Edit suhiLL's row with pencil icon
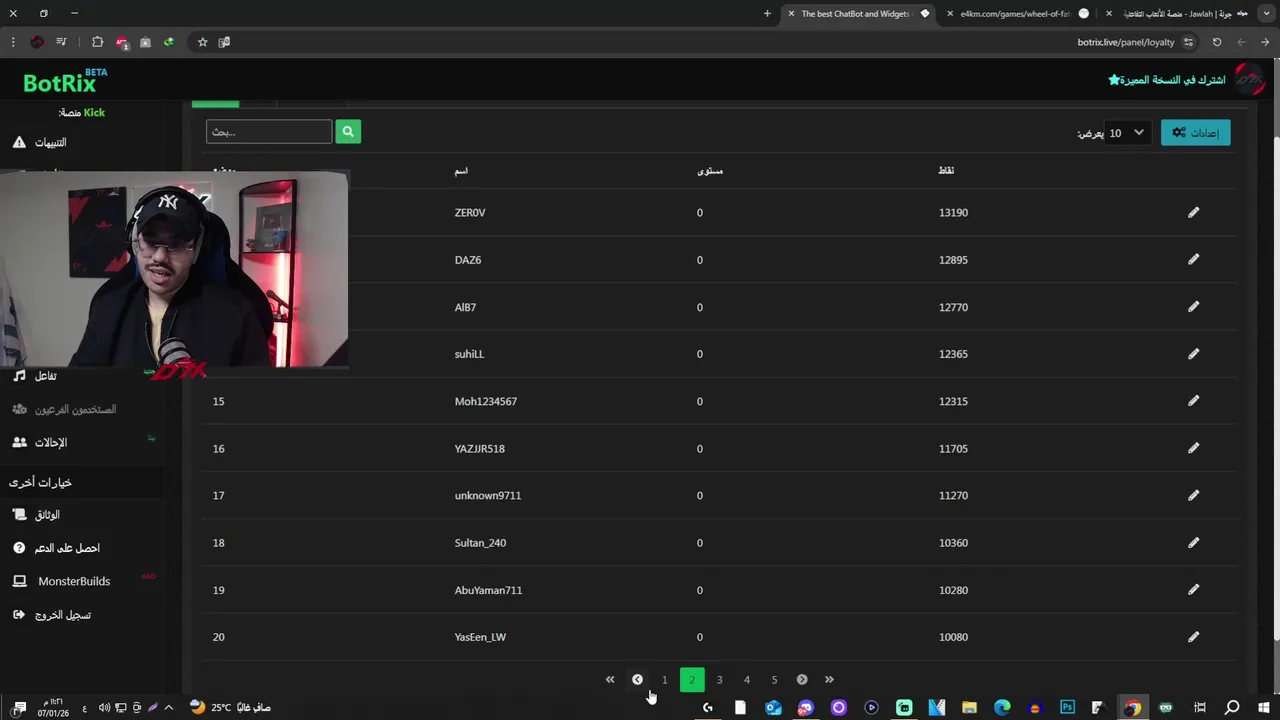The image size is (1280, 720). click(1193, 354)
